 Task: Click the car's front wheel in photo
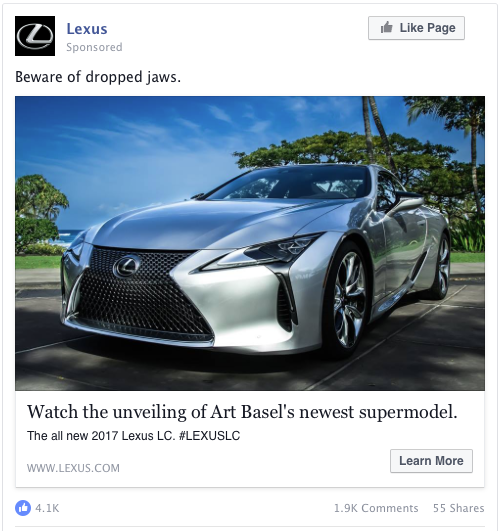[x=348, y=300]
